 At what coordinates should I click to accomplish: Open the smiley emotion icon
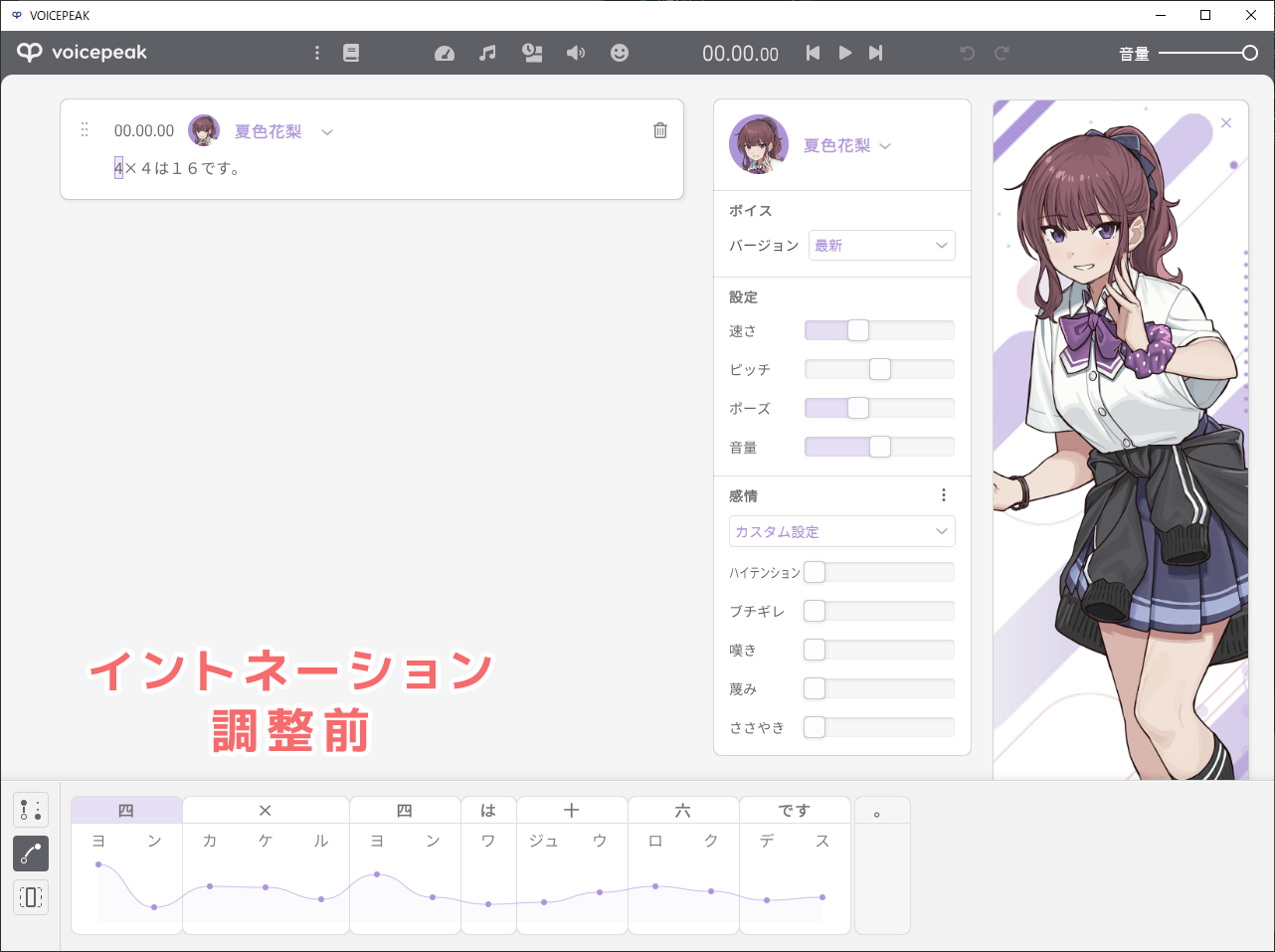620,53
